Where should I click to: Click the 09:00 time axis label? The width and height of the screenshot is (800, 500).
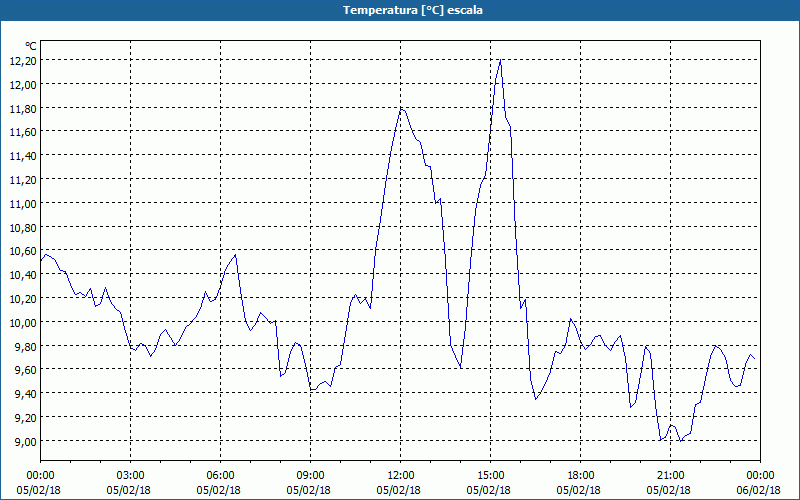[311, 476]
